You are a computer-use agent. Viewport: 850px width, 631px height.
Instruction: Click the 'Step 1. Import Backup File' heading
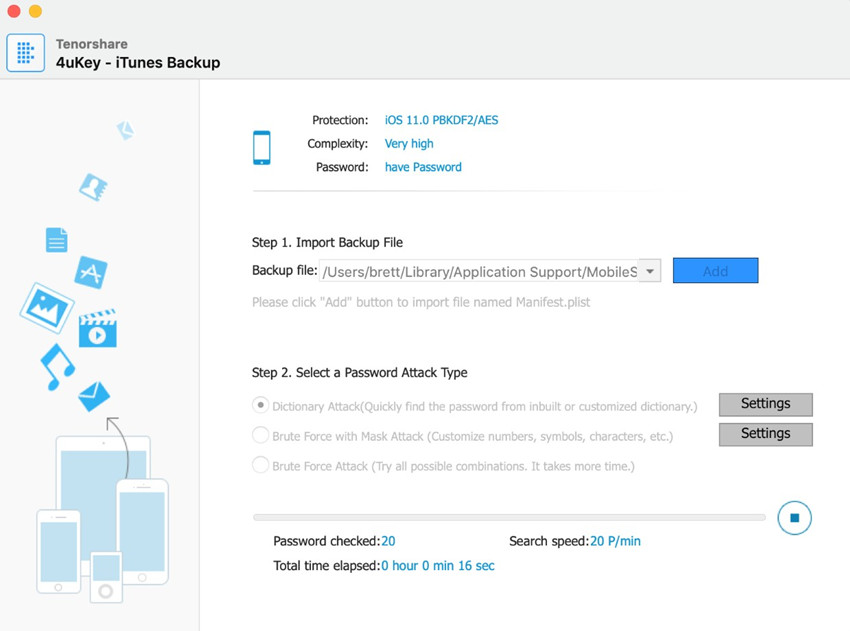coord(327,242)
